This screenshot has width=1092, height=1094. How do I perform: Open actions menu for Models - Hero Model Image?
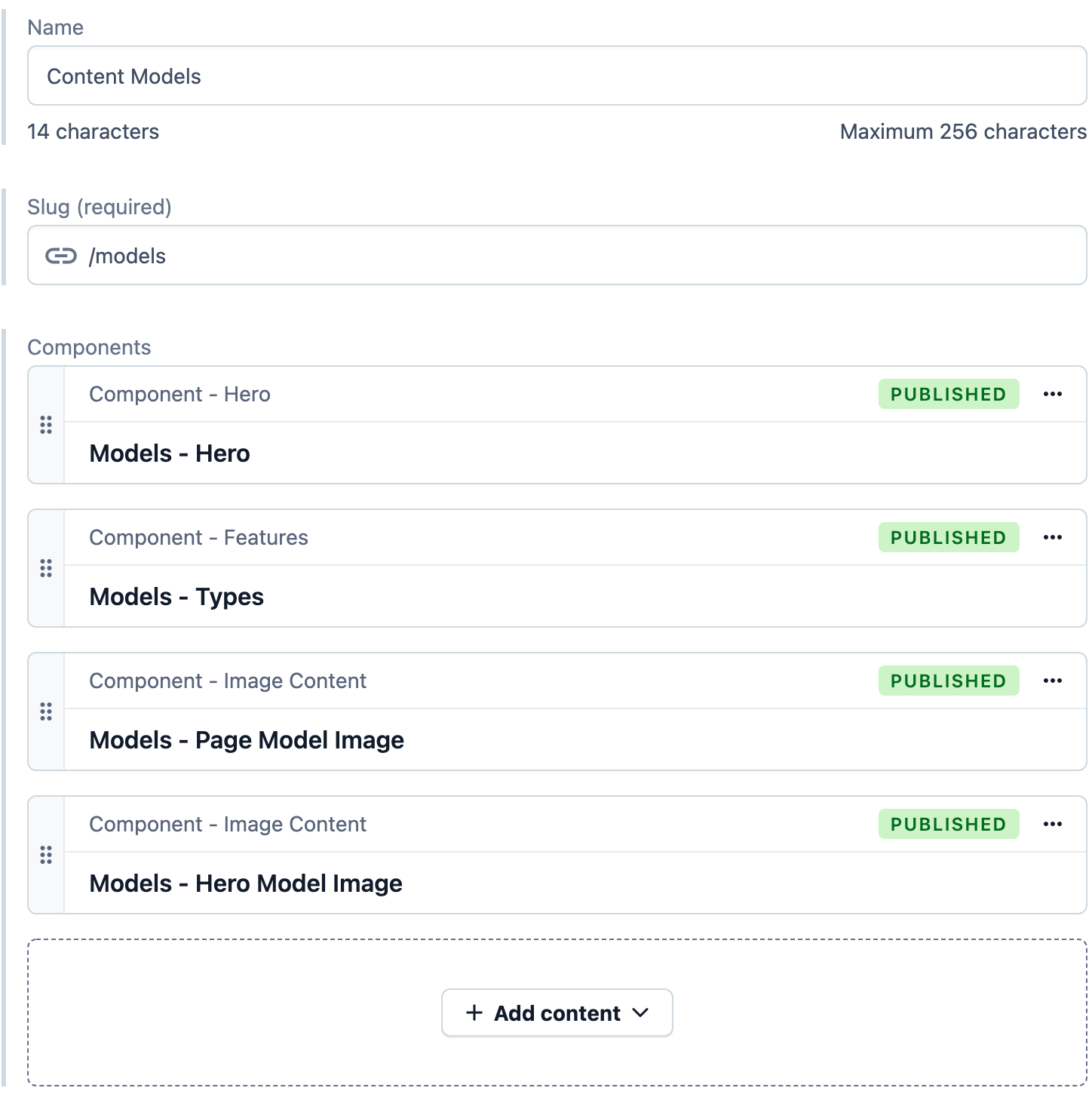coord(1052,824)
